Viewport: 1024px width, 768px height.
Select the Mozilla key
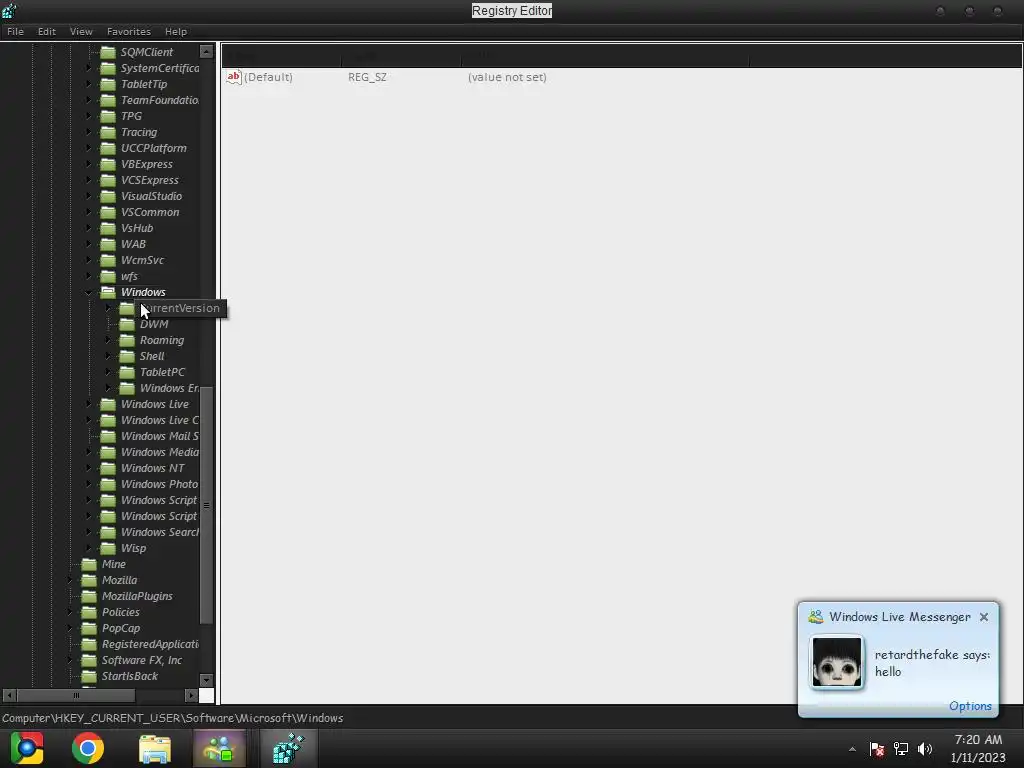[120, 581]
